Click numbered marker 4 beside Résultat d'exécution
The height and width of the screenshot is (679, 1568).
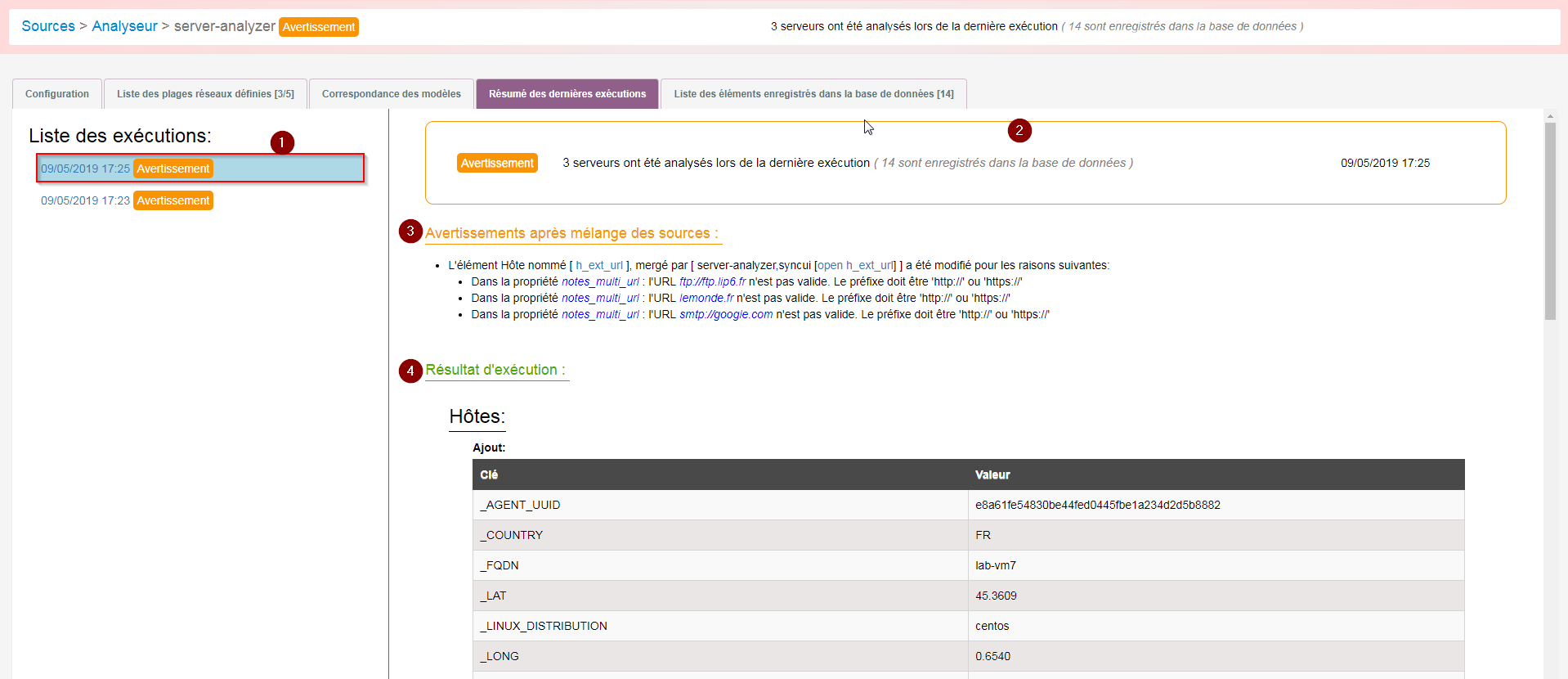coord(410,371)
